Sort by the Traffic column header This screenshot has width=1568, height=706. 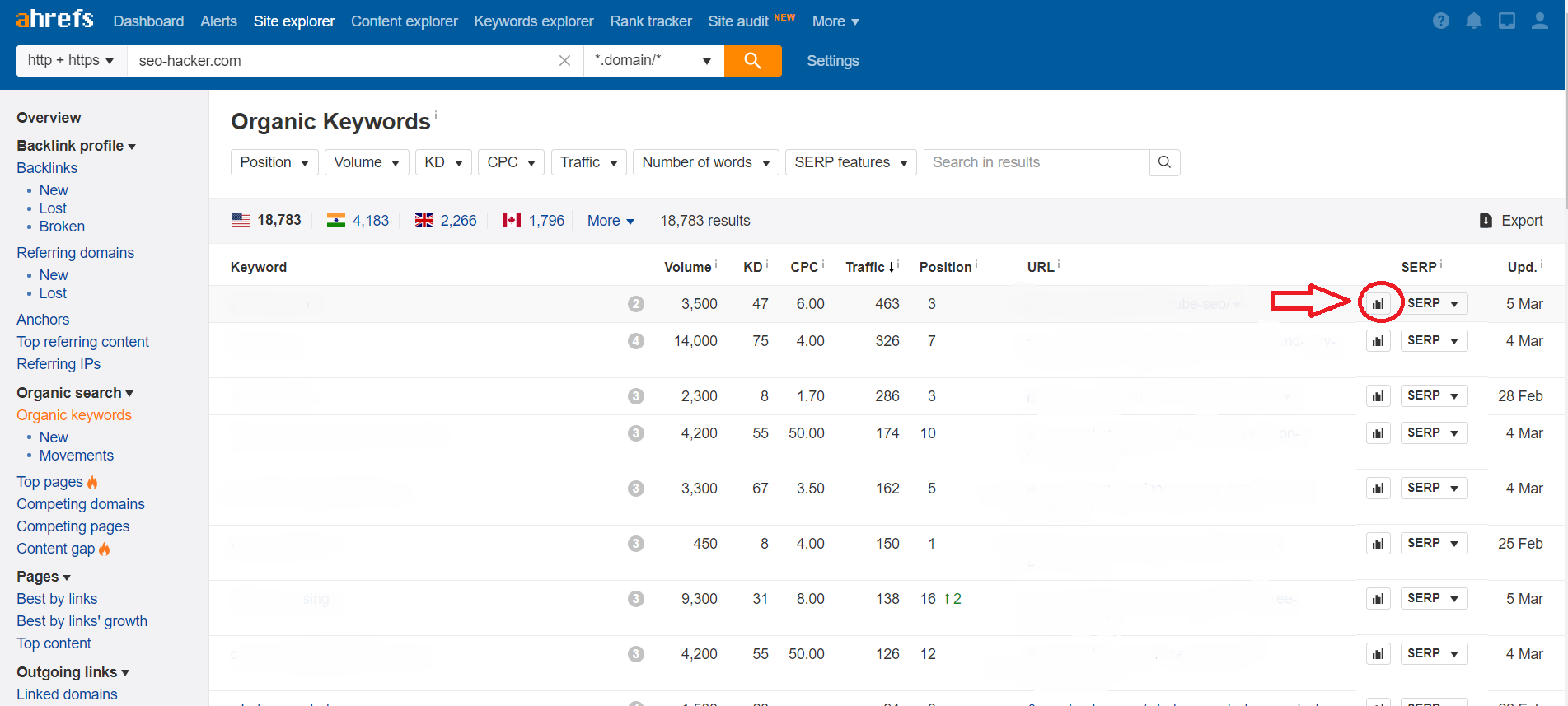(868, 267)
